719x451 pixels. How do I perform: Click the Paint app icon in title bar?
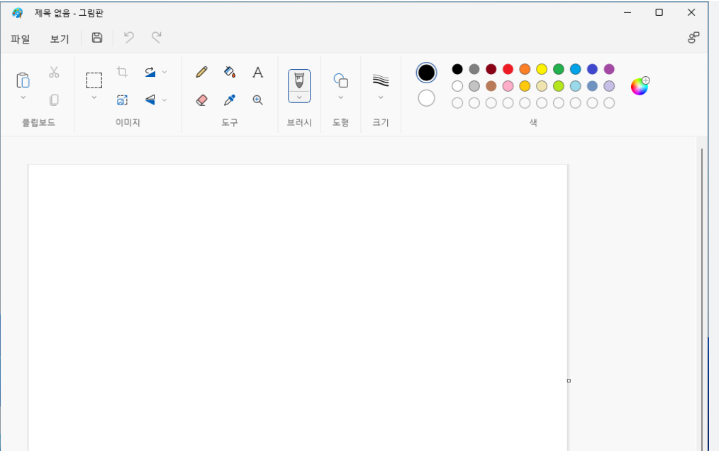click(17, 13)
